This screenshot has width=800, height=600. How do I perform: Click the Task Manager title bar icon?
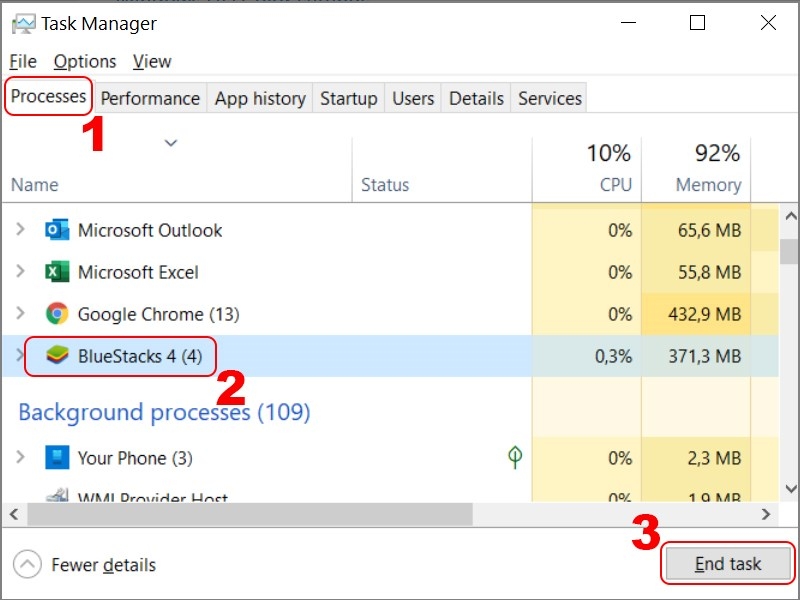[23, 23]
